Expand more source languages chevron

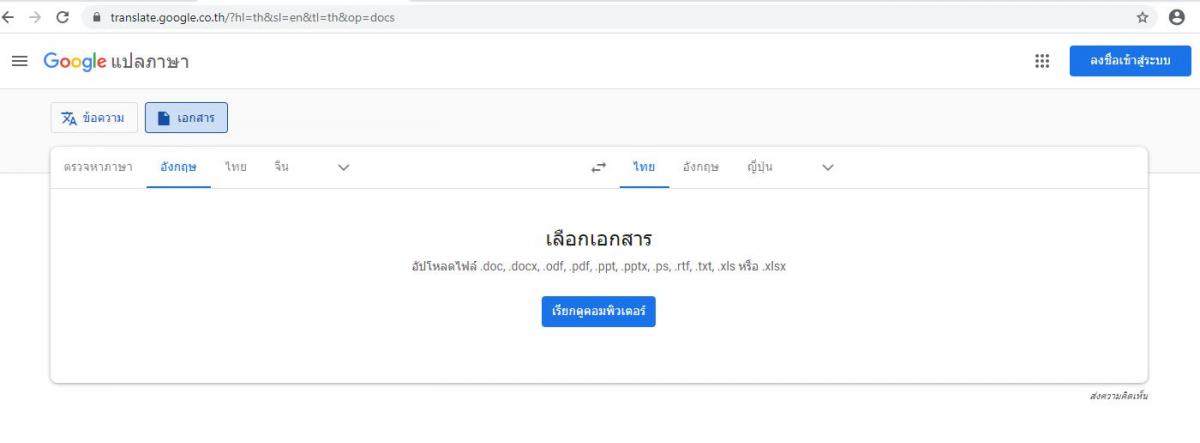point(344,168)
